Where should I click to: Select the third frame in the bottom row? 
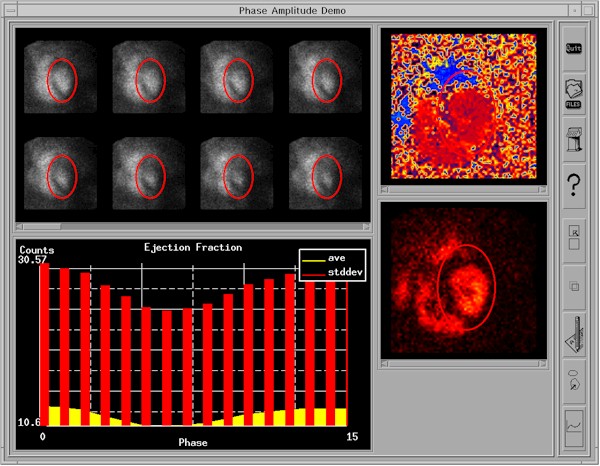(237, 173)
